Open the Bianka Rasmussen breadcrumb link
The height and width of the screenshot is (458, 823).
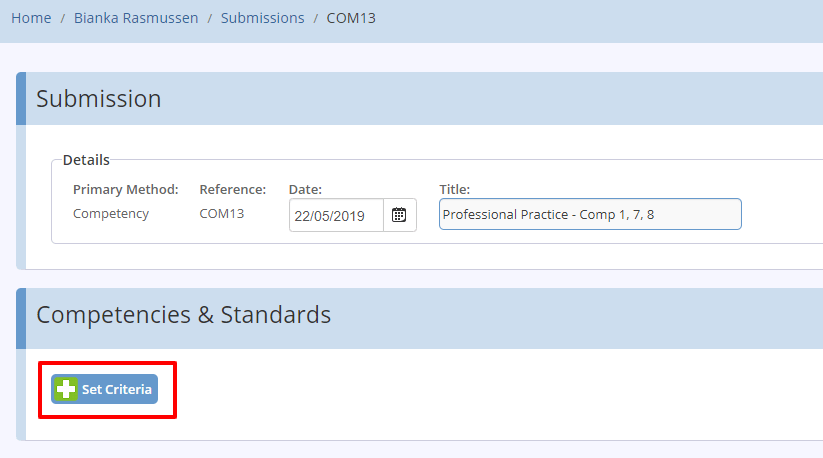(136, 18)
